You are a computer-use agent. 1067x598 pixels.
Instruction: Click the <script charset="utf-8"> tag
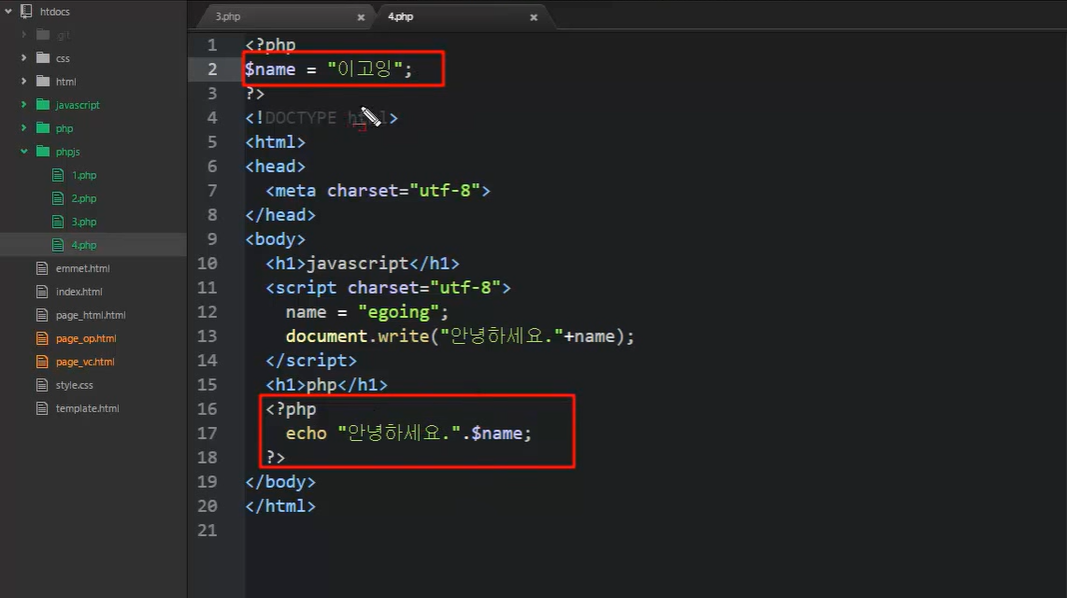coord(388,288)
